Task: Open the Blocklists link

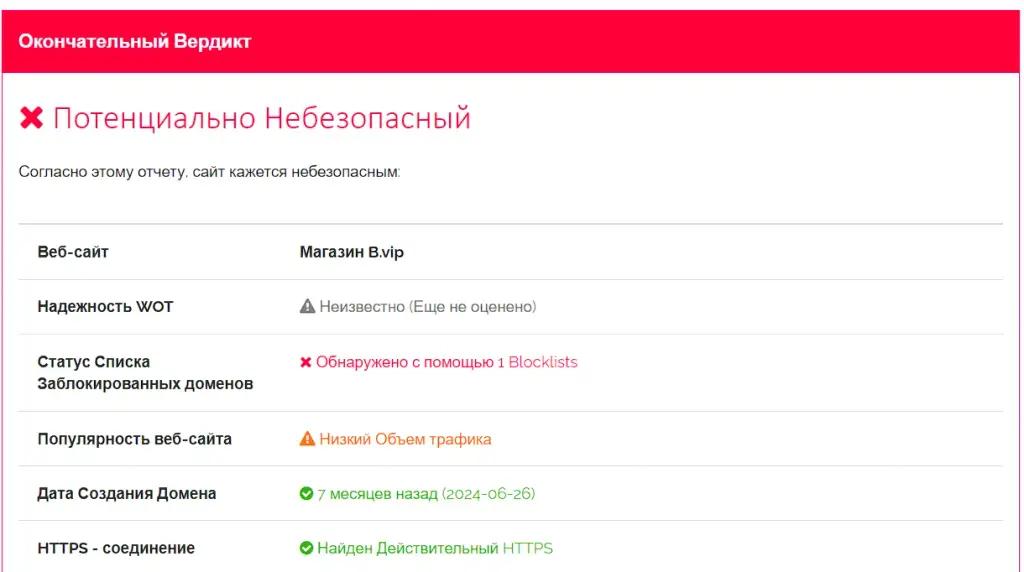Action: (x=543, y=362)
